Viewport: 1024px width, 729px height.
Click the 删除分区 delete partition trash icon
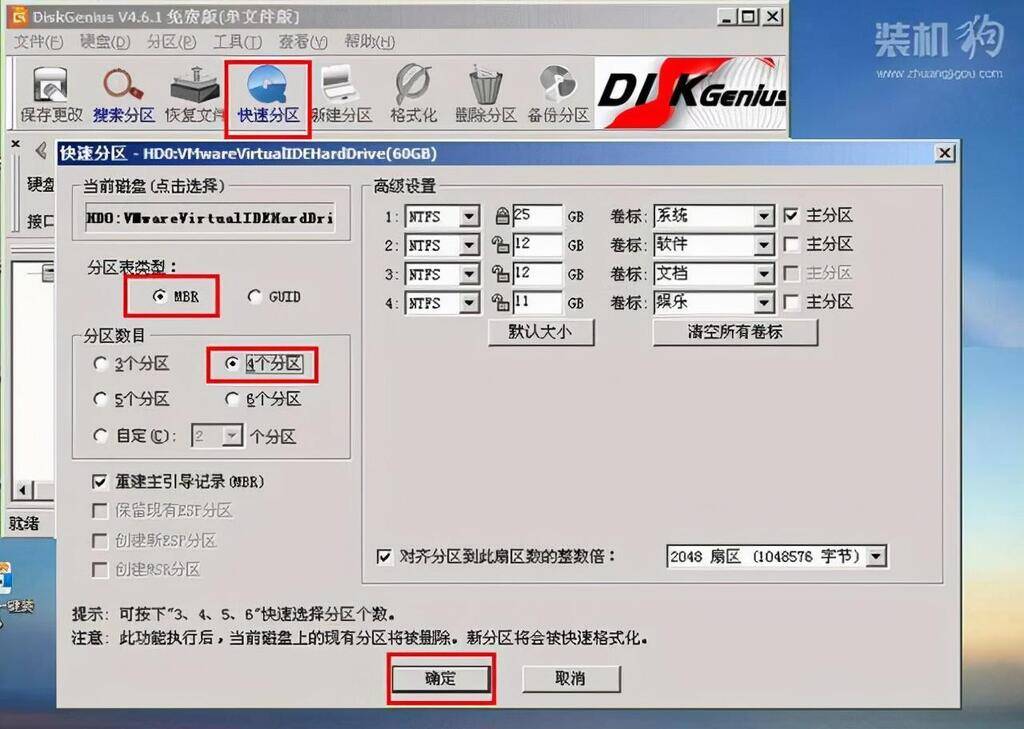point(485,95)
